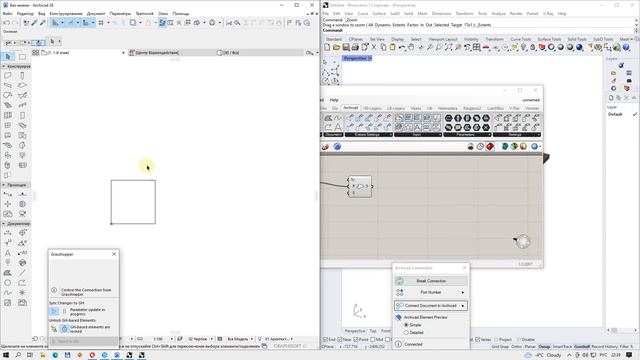Click the component node on Grasshopper canvas
The height and width of the screenshot is (360, 640).
[x=360, y=186]
